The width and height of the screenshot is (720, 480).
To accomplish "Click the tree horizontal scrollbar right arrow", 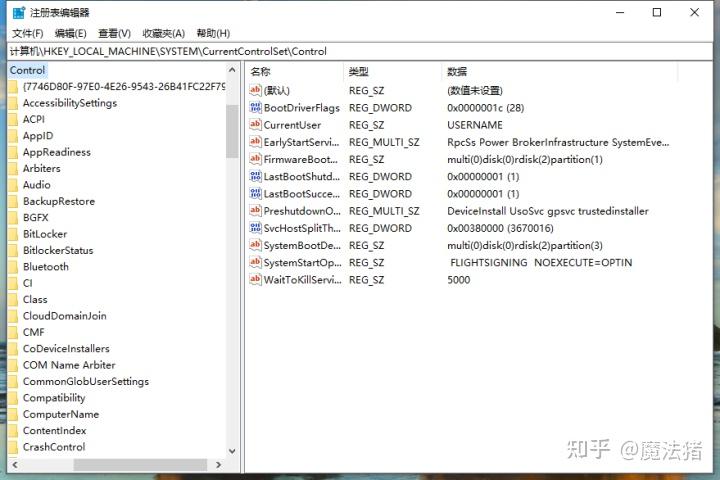I will point(219,465).
